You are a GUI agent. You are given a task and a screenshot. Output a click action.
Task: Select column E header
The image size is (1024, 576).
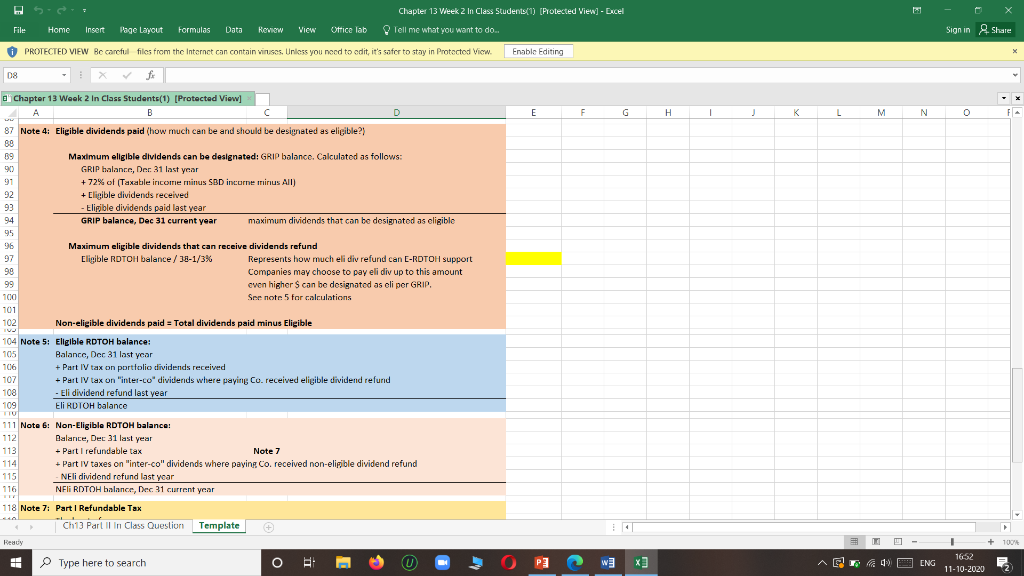pos(534,113)
